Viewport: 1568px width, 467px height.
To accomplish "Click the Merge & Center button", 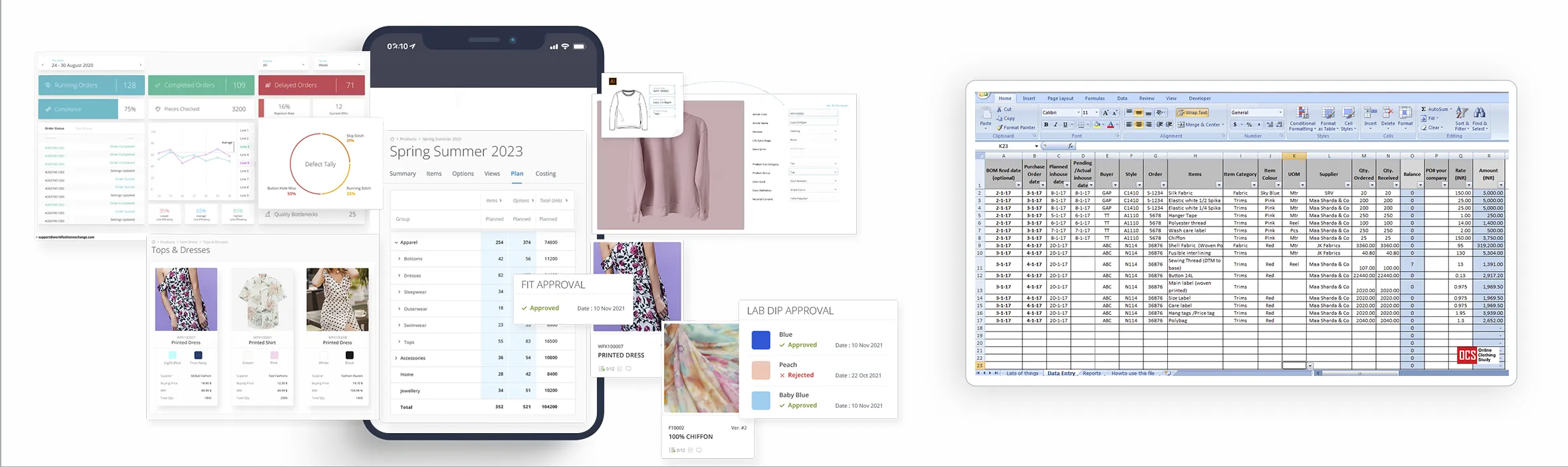I will coord(1200,125).
